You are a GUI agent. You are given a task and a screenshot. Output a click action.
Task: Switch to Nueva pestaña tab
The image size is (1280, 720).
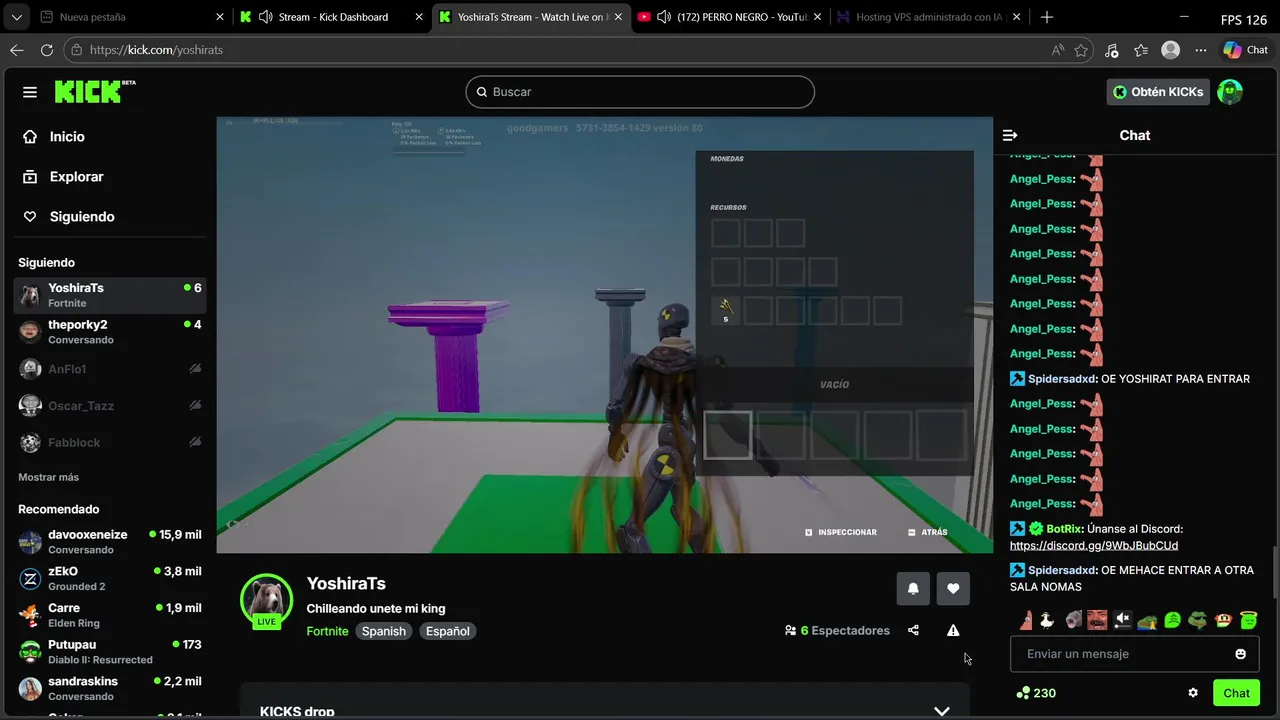click(130, 17)
